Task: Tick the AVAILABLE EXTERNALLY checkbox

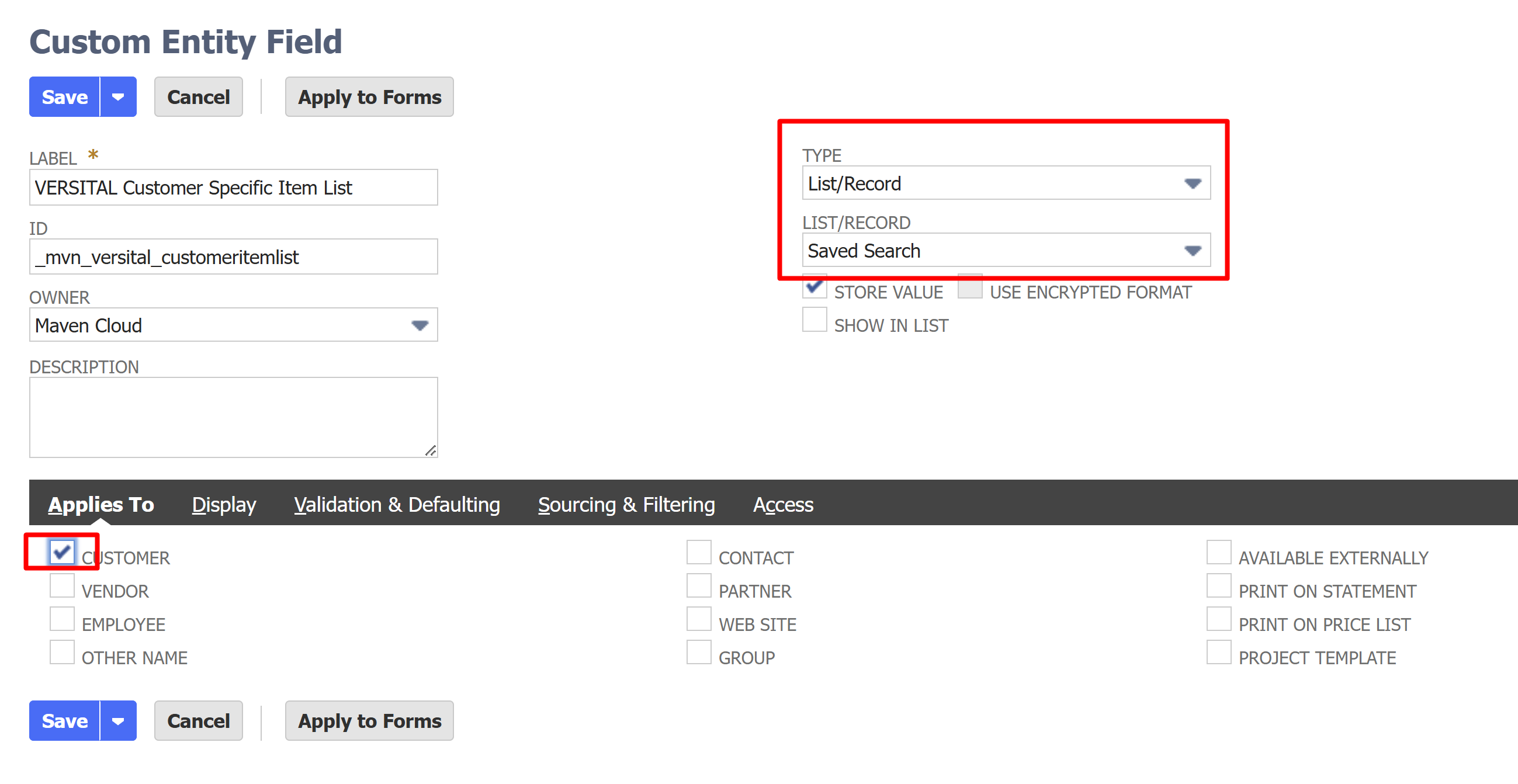Action: pyautogui.click(x=1219, y=553)
